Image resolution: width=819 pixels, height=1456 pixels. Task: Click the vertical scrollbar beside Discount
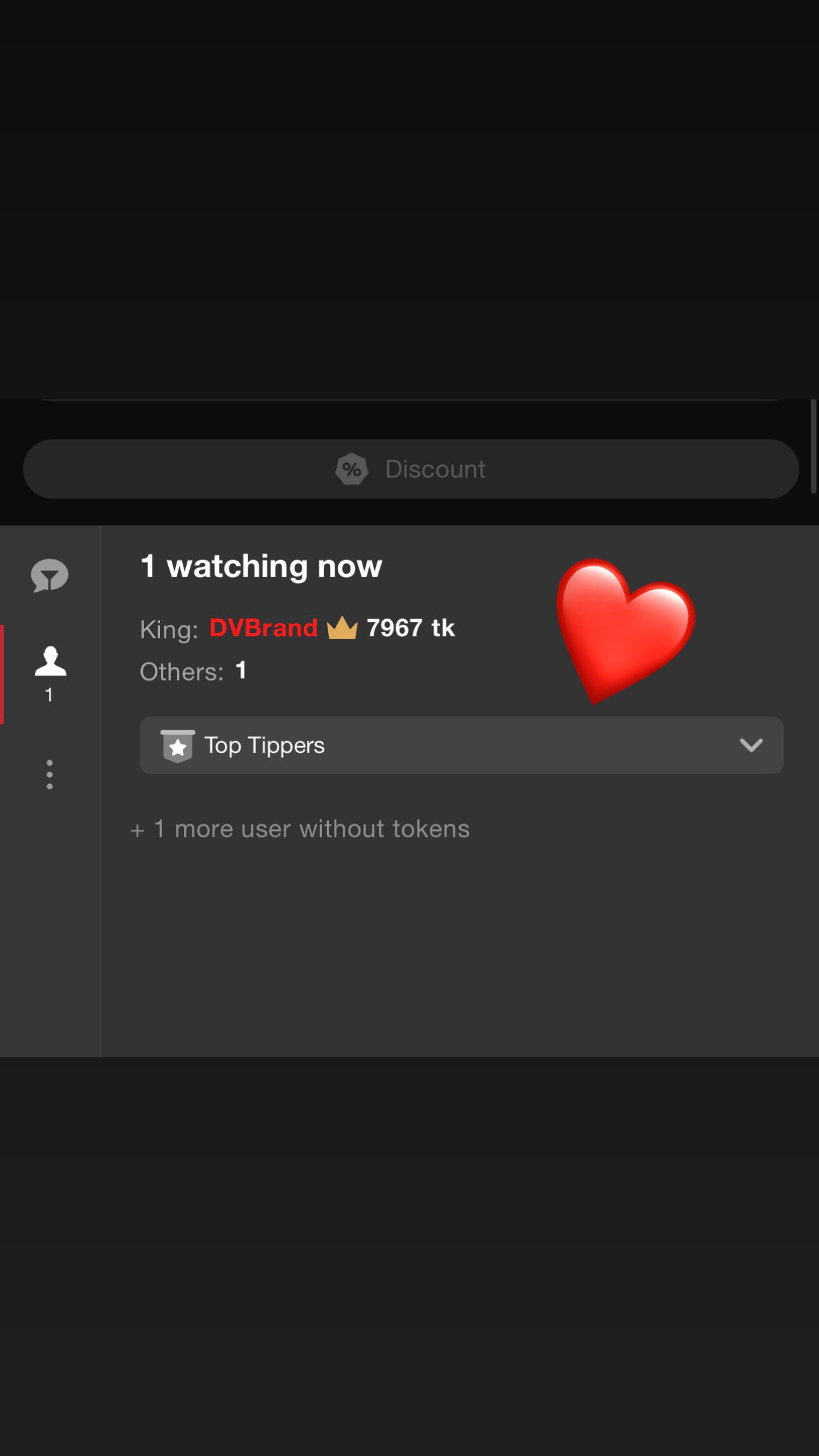(813, 446)
